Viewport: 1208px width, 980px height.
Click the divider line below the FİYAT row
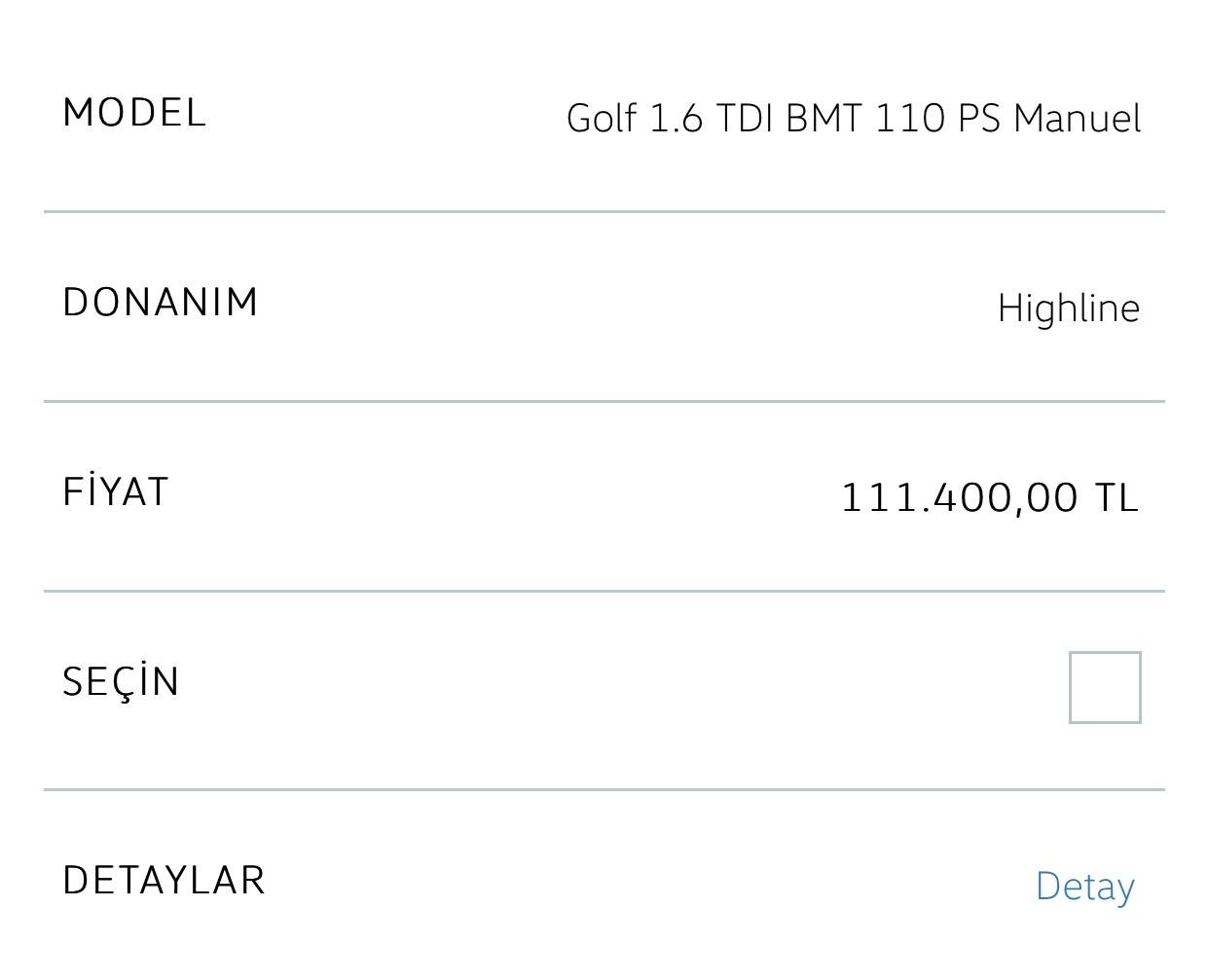click(x=604, y=591)
